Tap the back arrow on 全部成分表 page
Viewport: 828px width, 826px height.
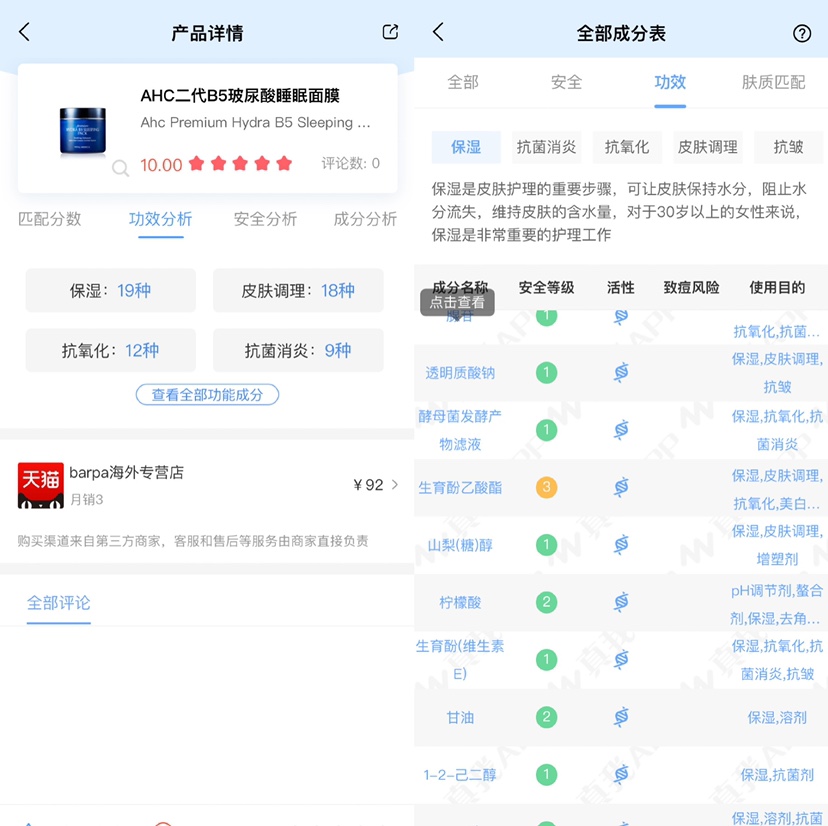coord(436,33)
